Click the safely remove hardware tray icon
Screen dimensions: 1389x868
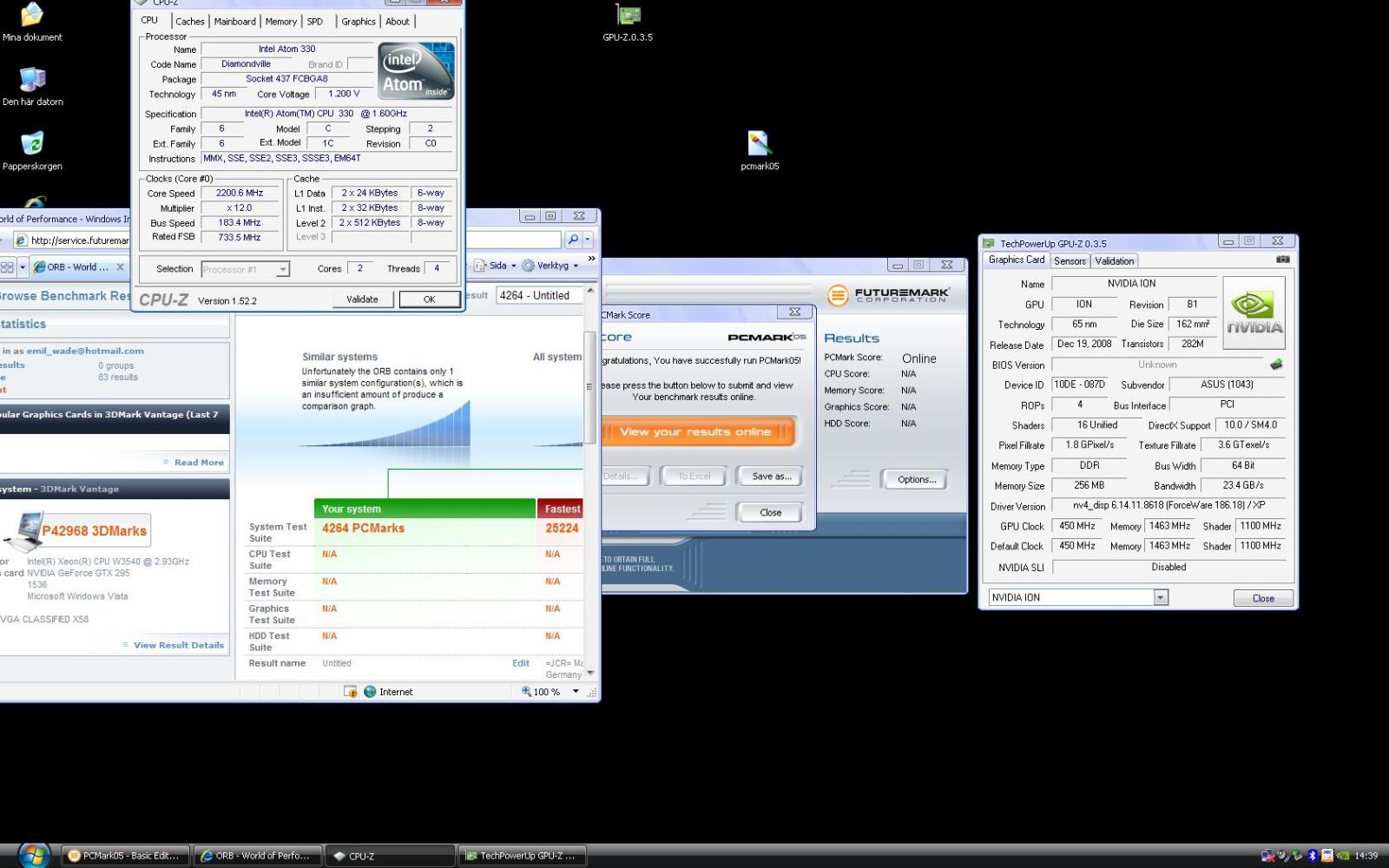click(1297, 856)
